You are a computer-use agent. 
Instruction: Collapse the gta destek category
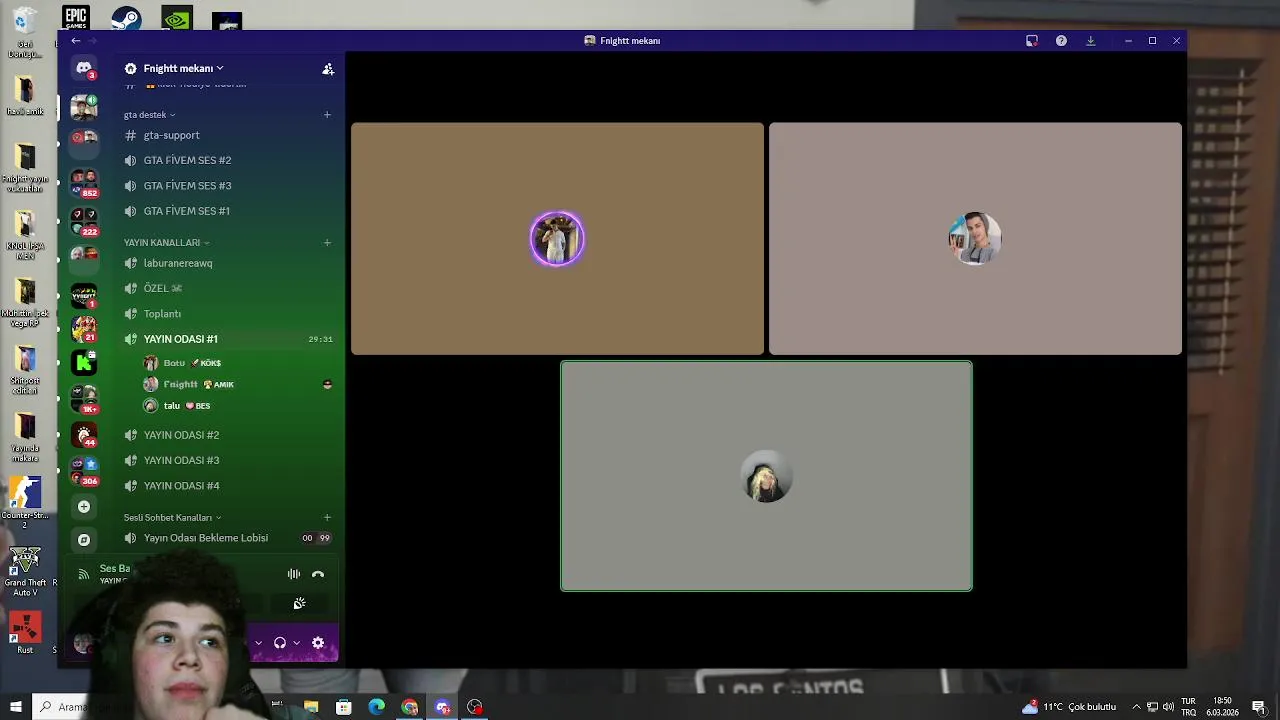149,115
